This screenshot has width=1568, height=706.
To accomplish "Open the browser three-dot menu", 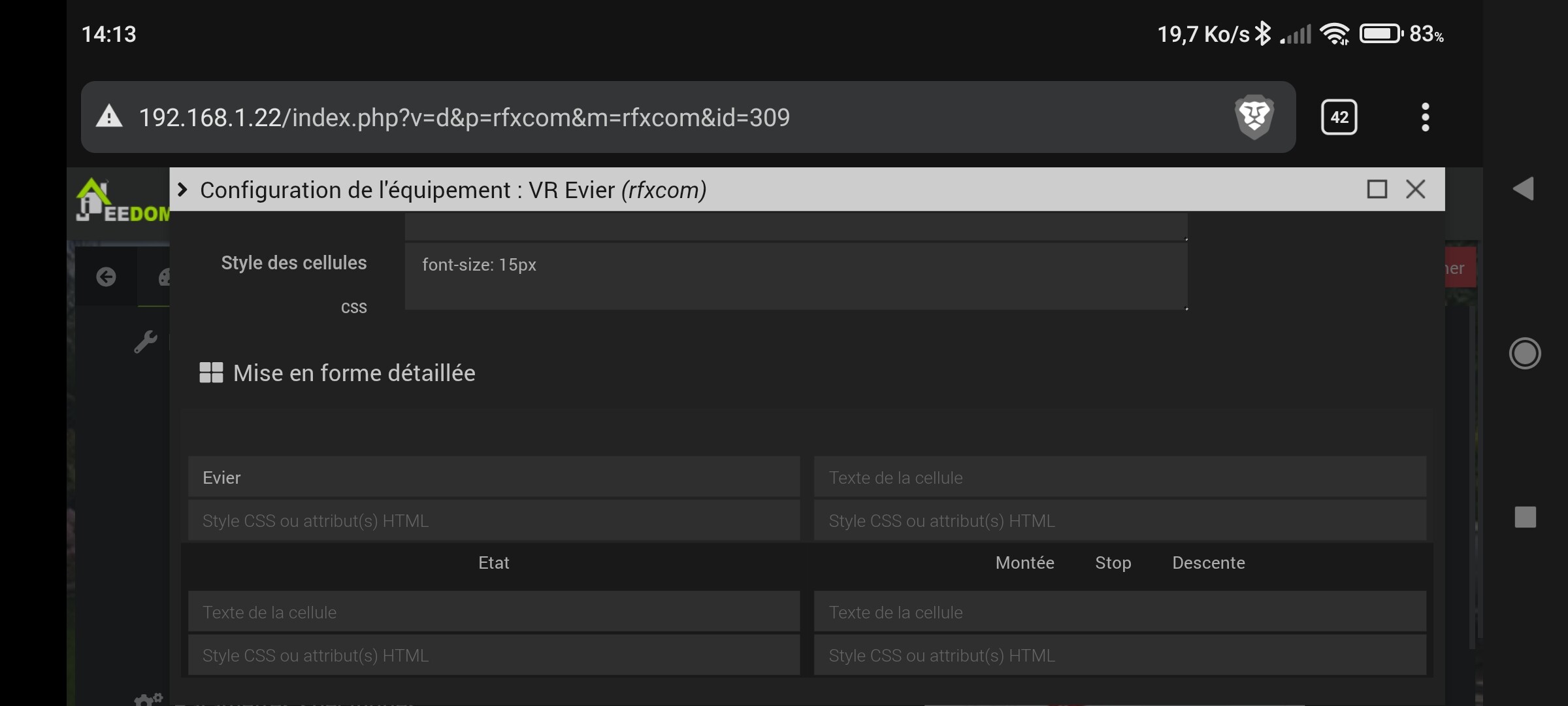I will 1425,117.
